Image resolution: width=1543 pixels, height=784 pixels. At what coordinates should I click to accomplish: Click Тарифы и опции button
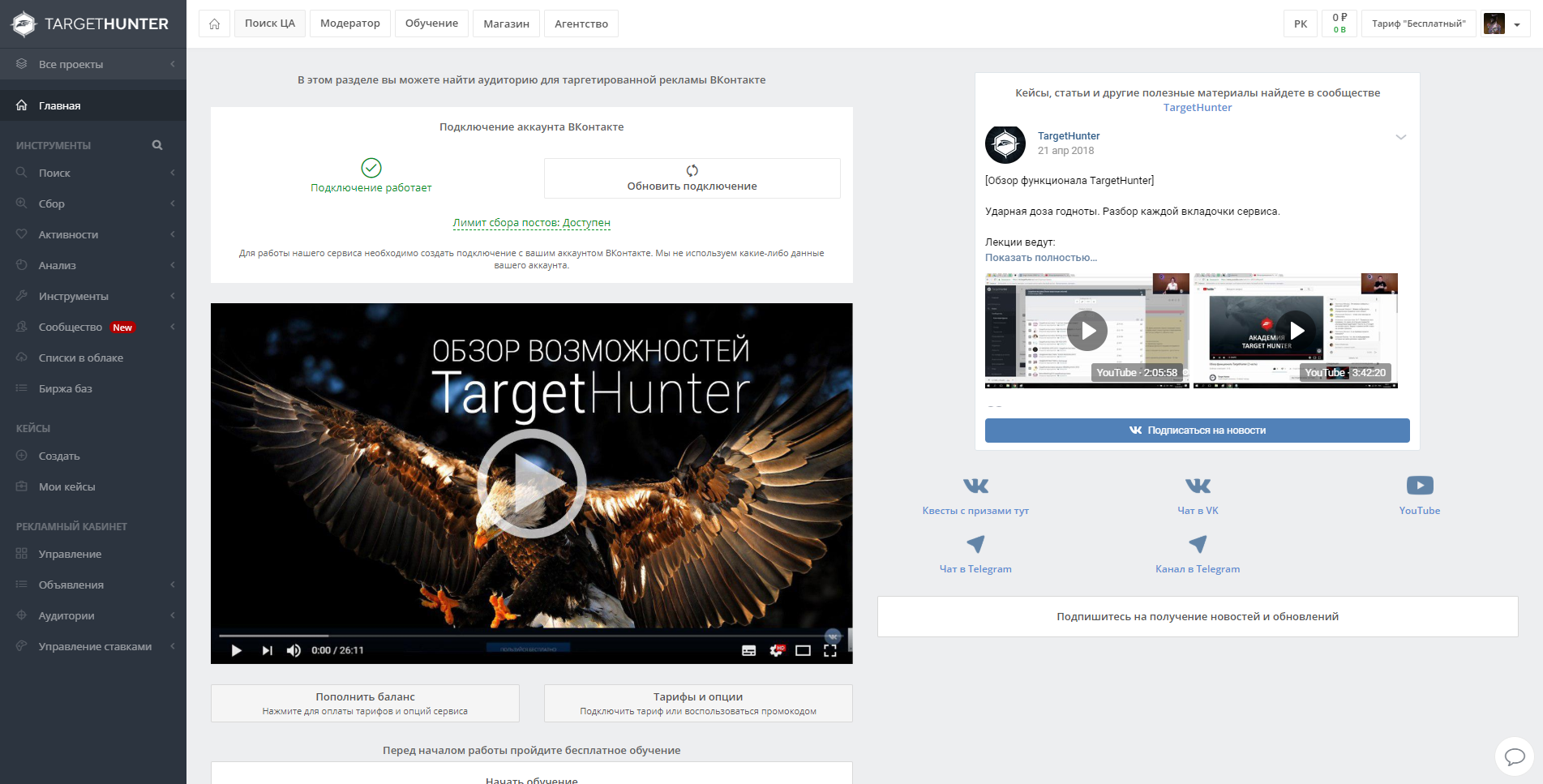[x=698, y=703]
